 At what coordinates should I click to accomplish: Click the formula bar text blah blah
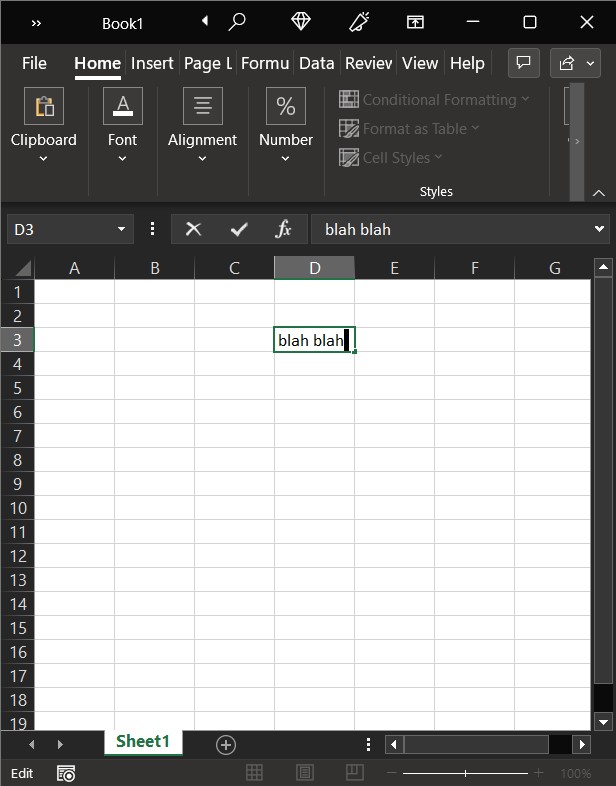click(x=358, y=229)
